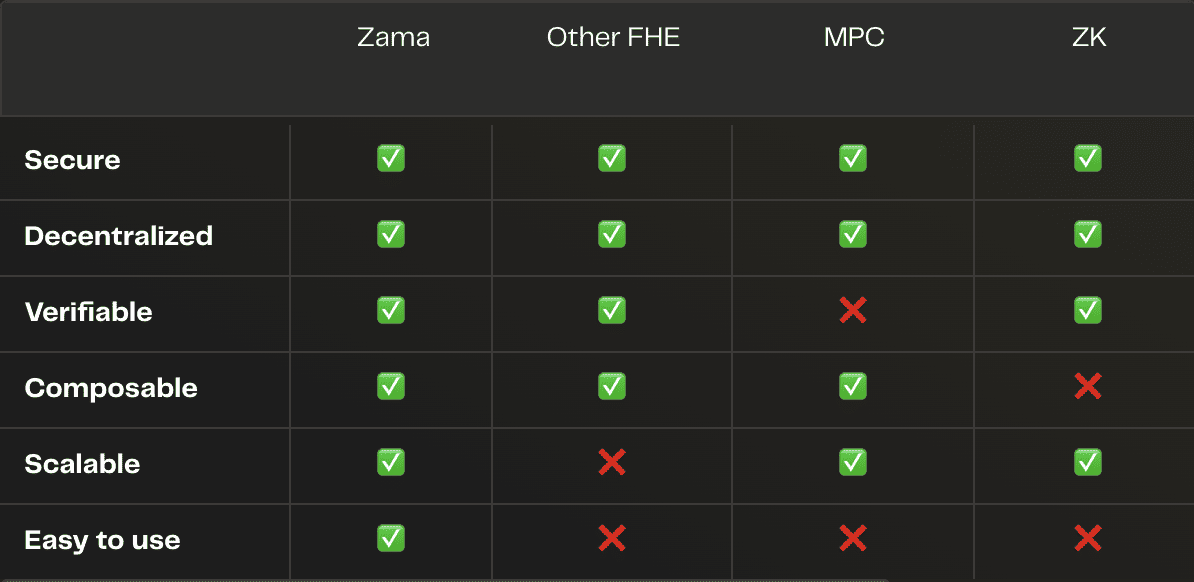Image resolution: width=1194 pixels, height=582 pixels.
Task: Select the Other FHE column header
Action: (x=613, y=38)
